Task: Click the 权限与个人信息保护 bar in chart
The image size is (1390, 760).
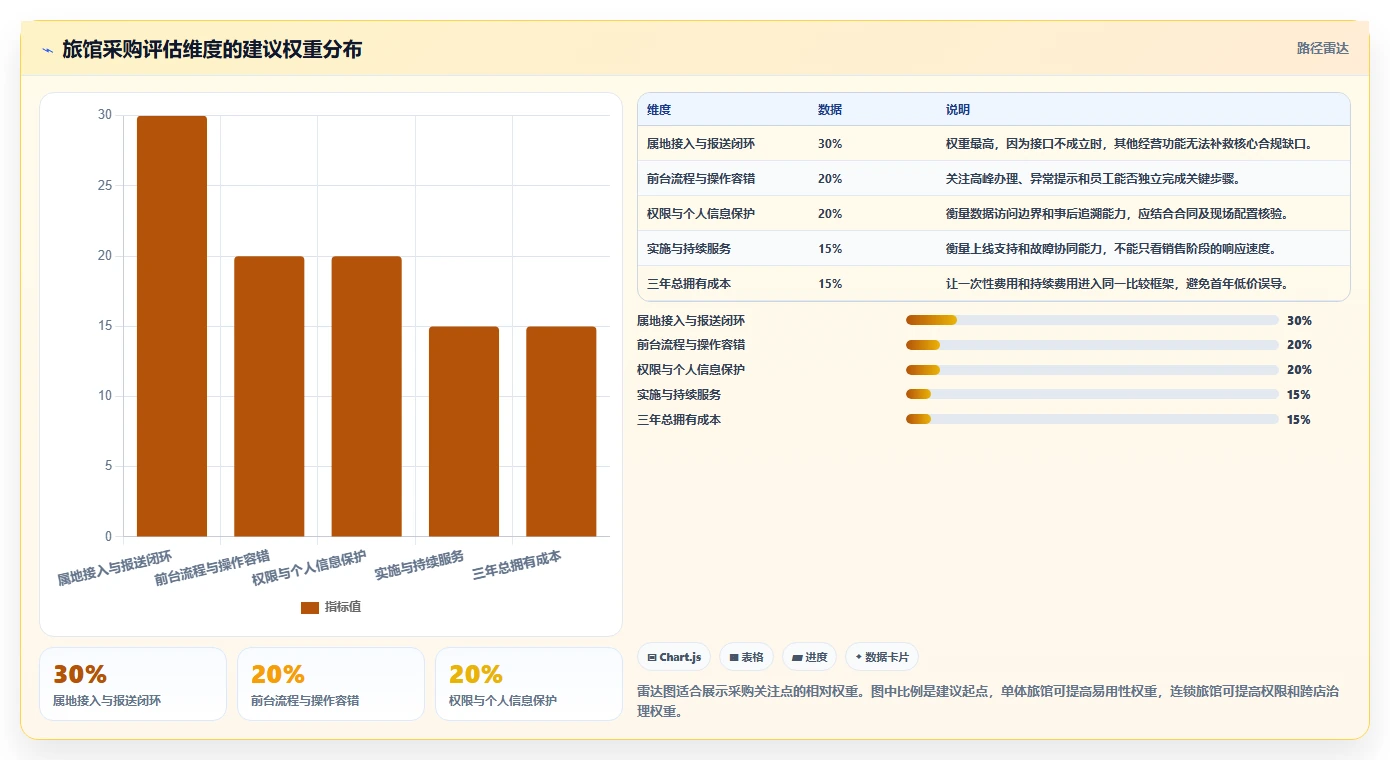Action: tap(367, 396)
